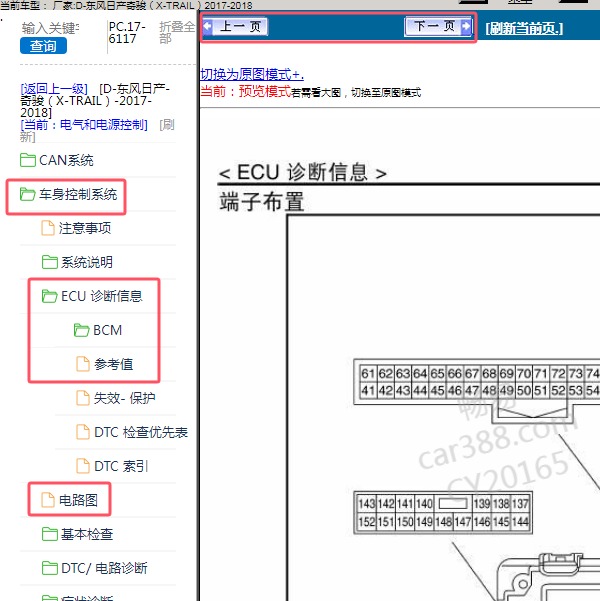
Task: Expand the DTC/ 电路诊断 folder
Action: 104,568
